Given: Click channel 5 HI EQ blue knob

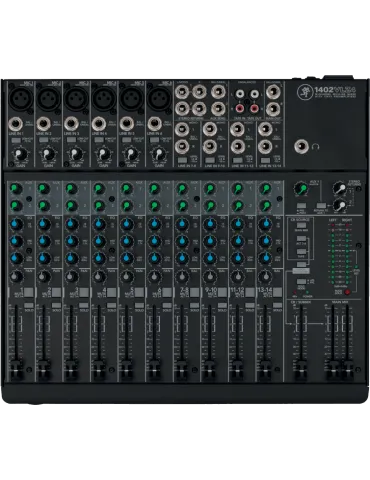Looking at the screenshot, I should [x=126, y=224].
